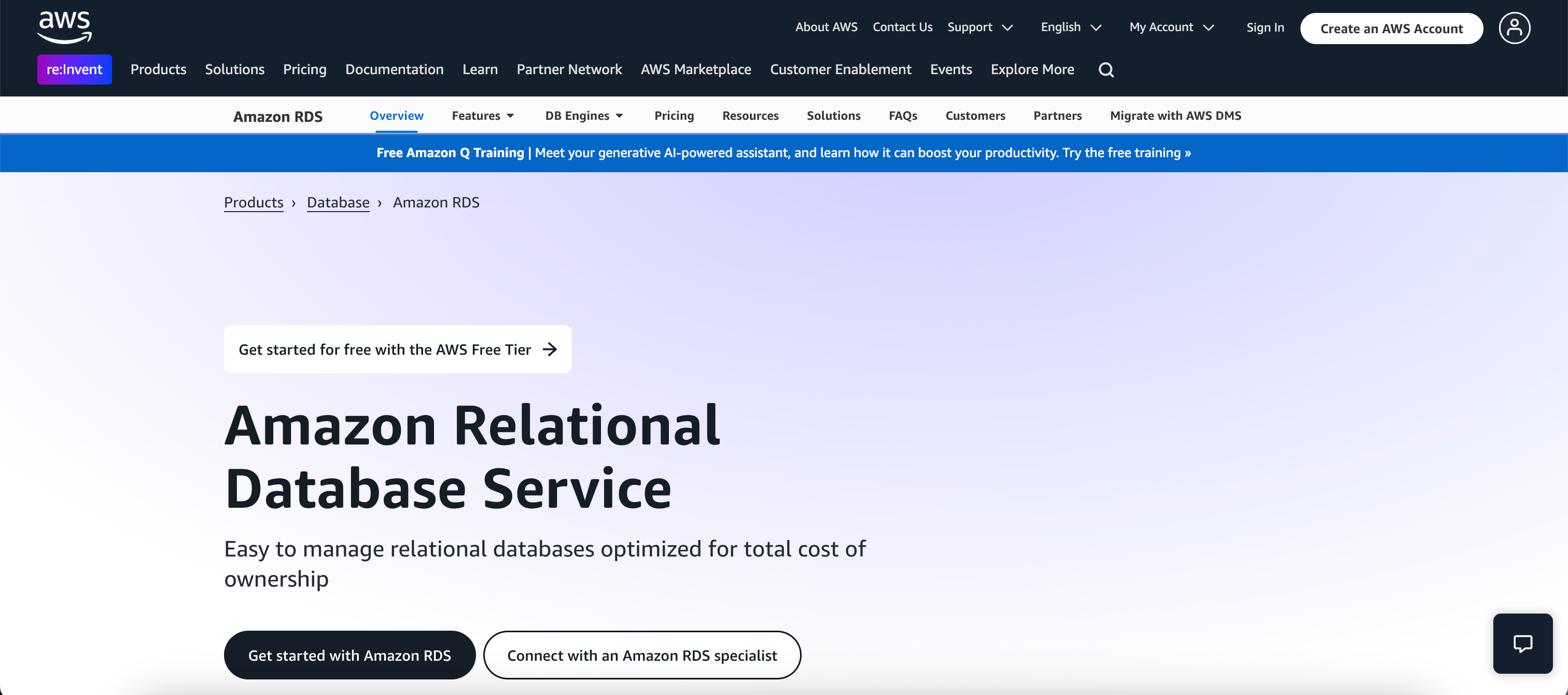
Task: Open the Partners tab
Action: point(1057,116)
